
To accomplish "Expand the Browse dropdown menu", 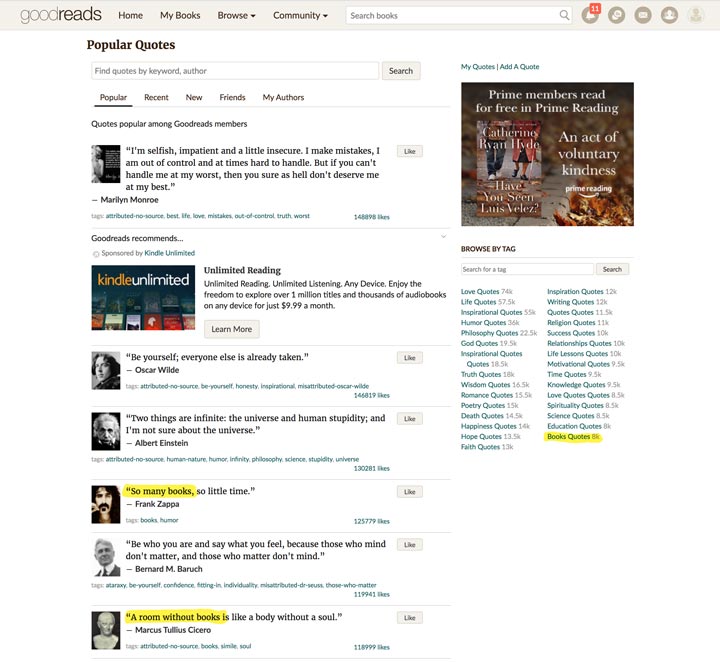I will [x=236, y=15].
